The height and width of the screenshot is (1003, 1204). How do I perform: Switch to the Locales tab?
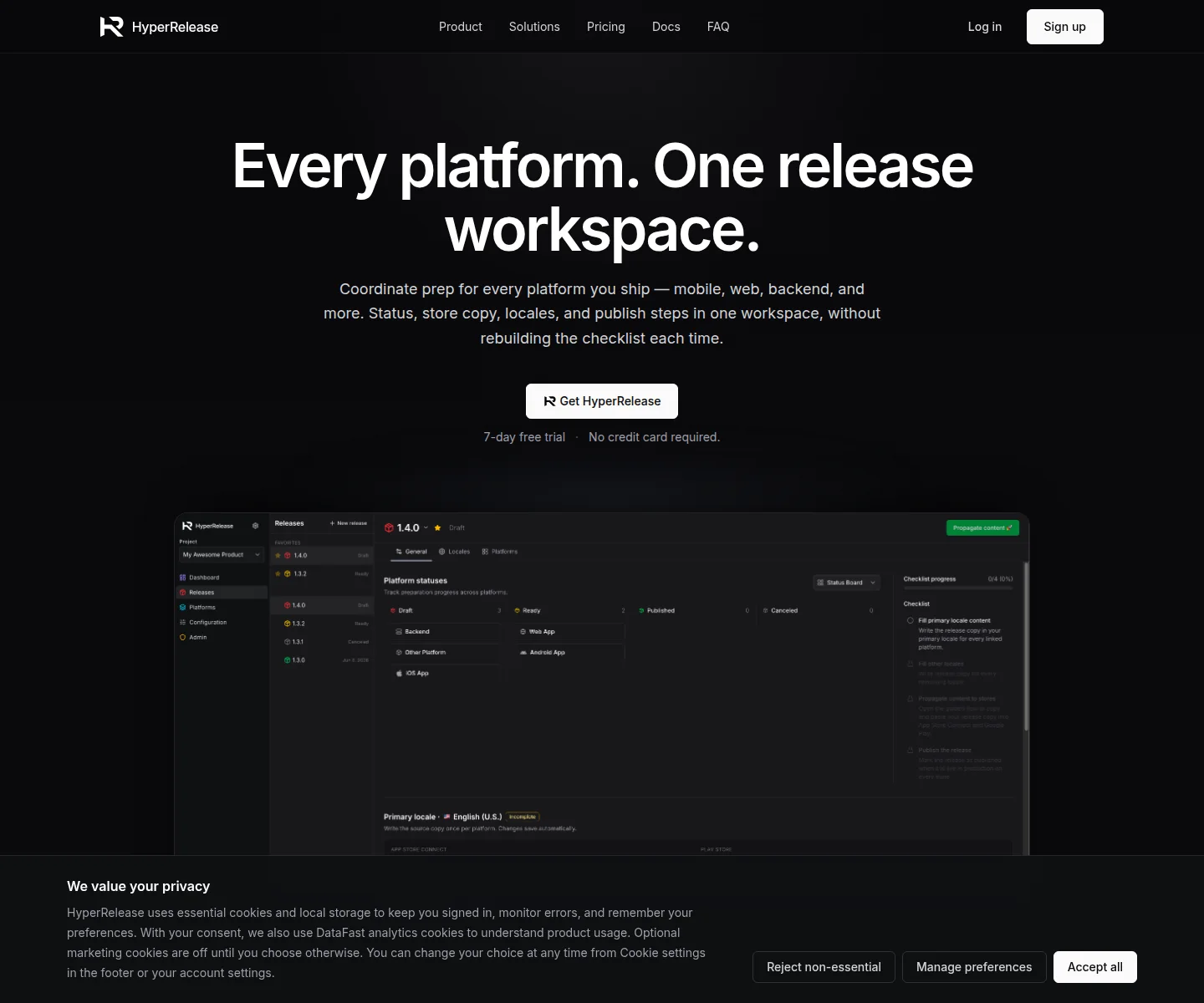[x=454, y=552]
